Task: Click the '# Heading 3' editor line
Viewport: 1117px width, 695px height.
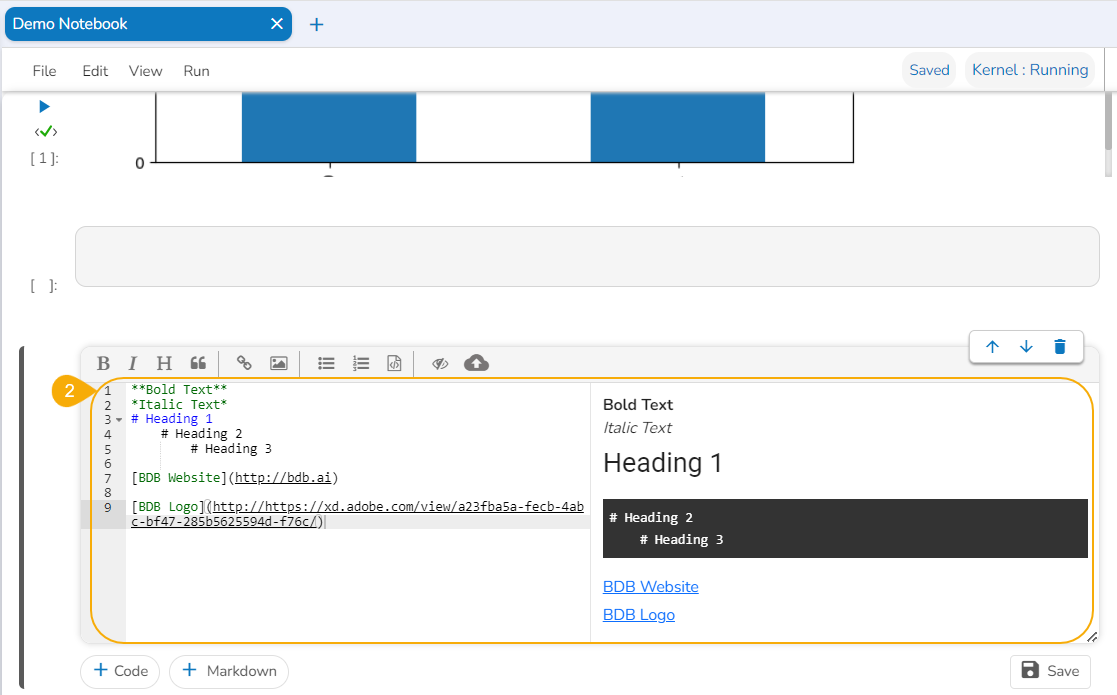Action: [x=232, y=449]
